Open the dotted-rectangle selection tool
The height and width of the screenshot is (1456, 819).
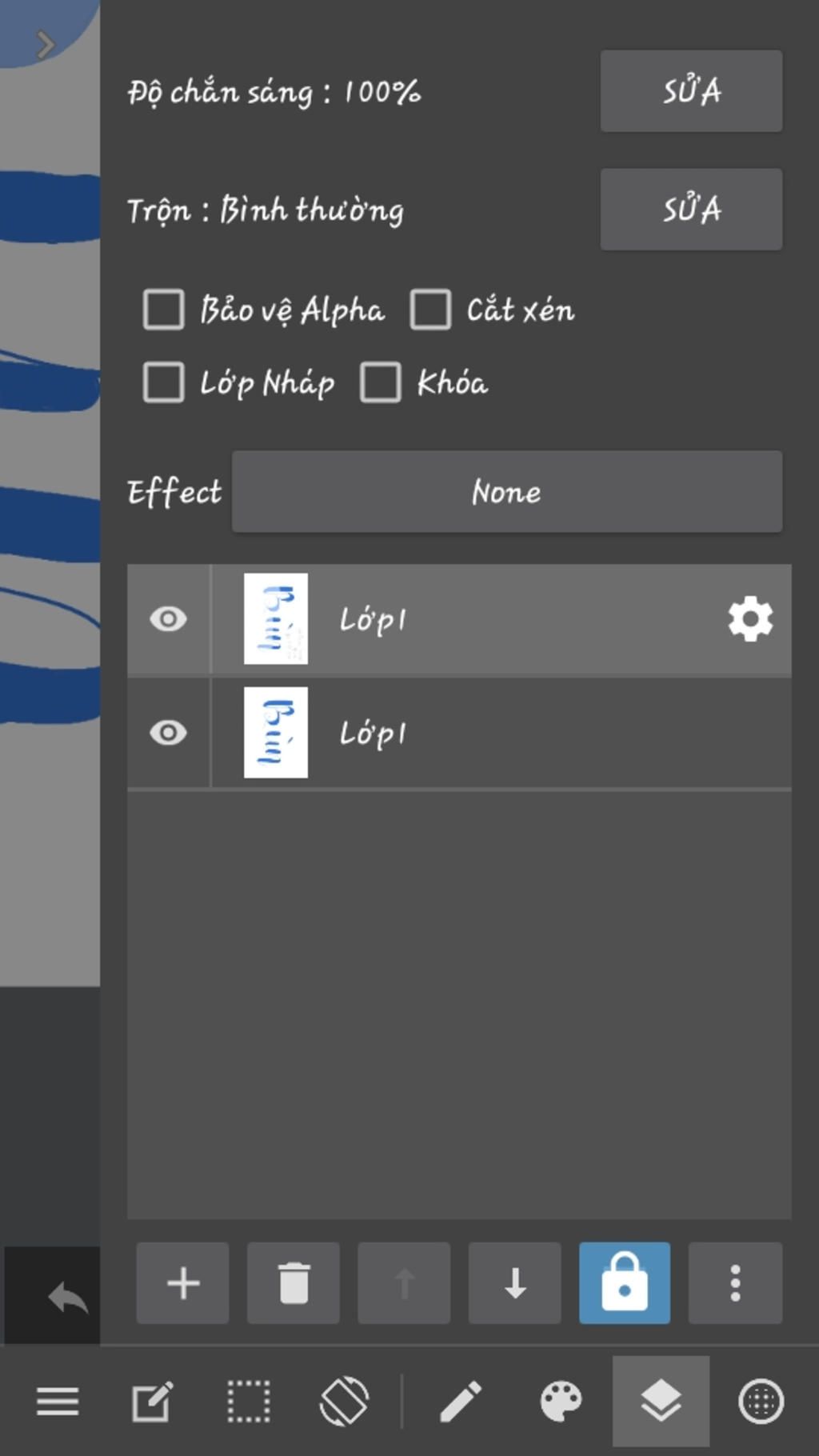[249, 1402]
